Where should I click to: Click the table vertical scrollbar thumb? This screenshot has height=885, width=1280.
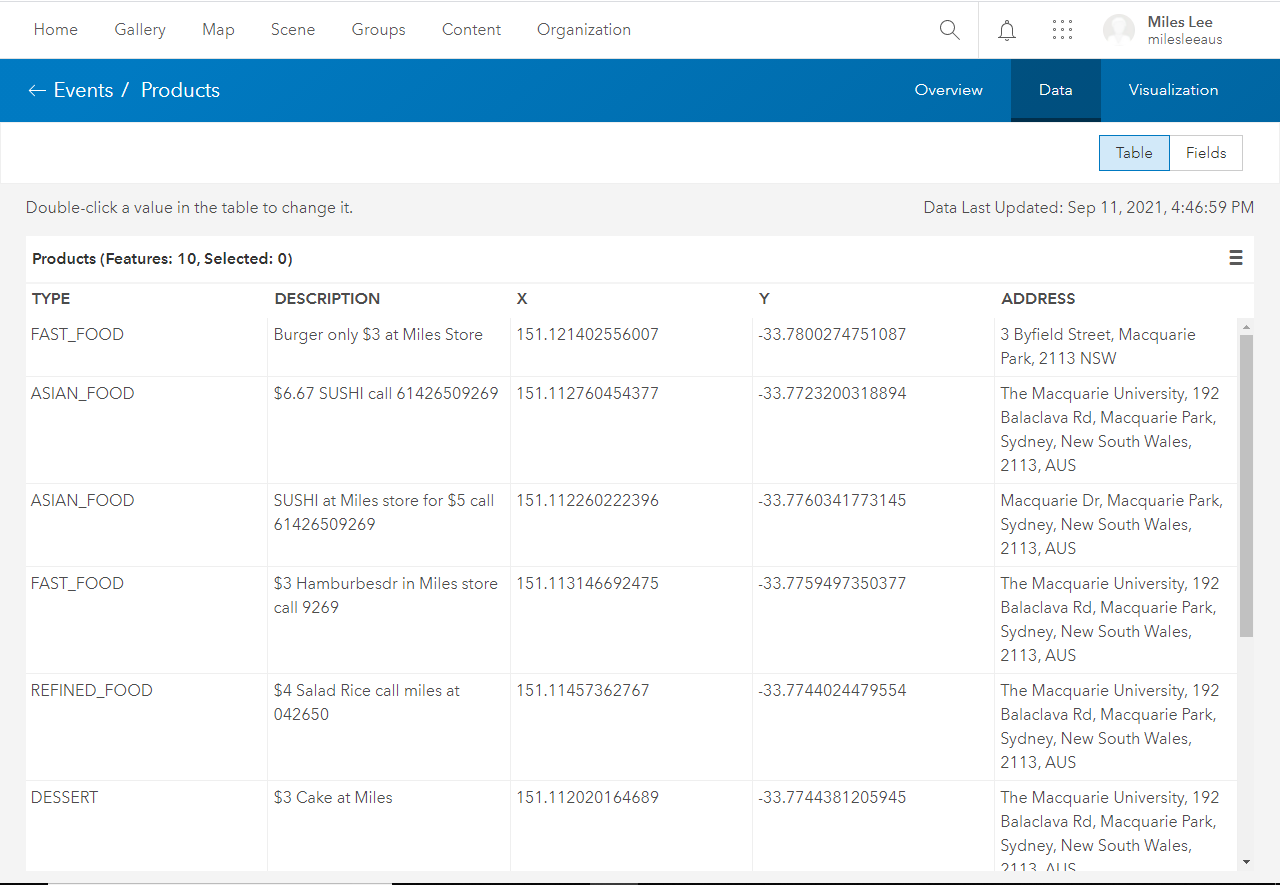pyautogui.click(x=1246, y=486)
